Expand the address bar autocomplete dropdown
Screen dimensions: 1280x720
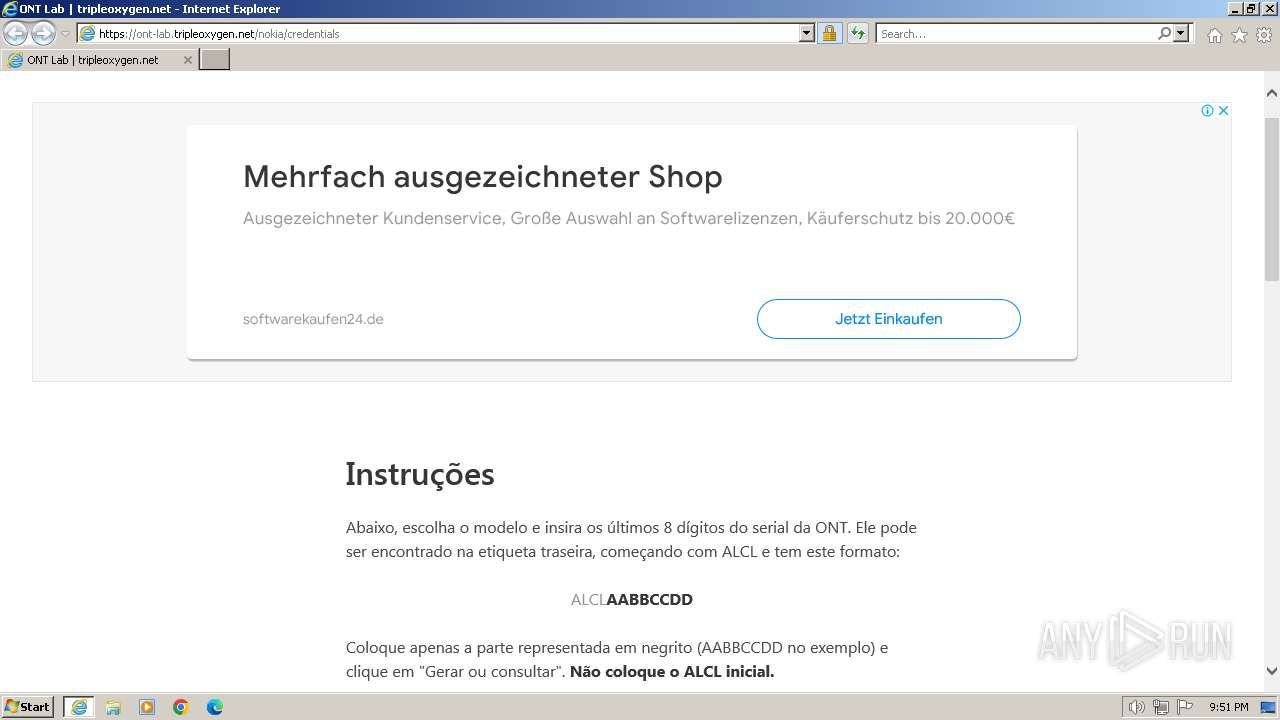tap(807, 33)
